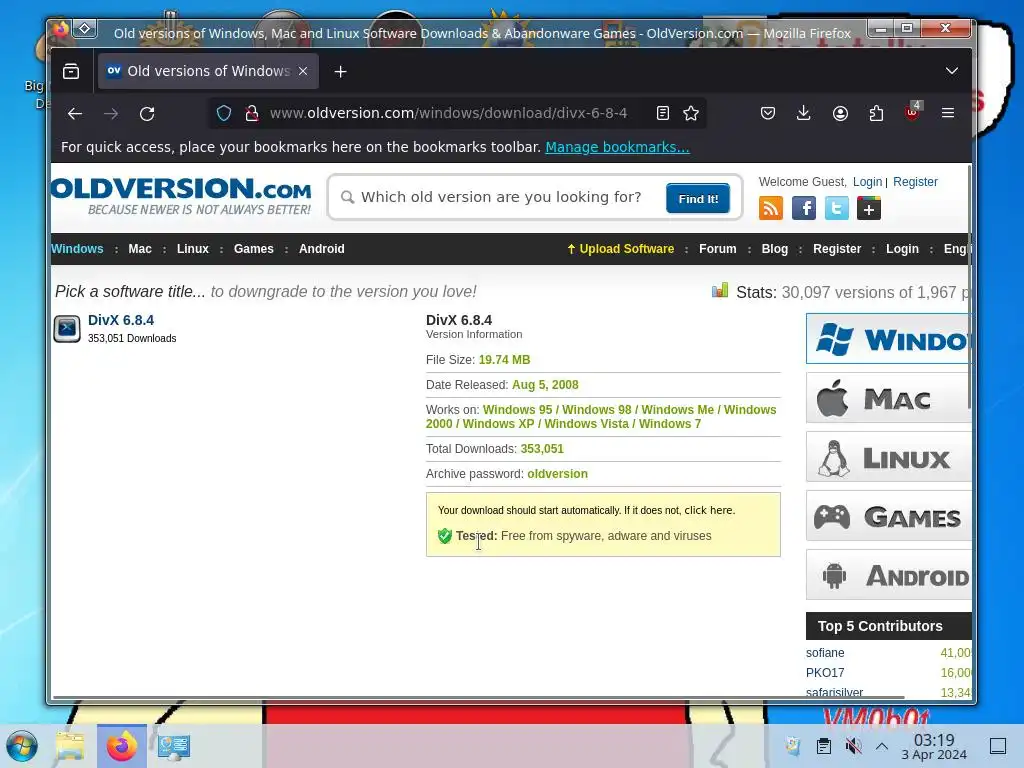Reload the page with the refresh icon
Image resolution: width=1024 pixels, height=768 pixels.
tap(147, 114)
